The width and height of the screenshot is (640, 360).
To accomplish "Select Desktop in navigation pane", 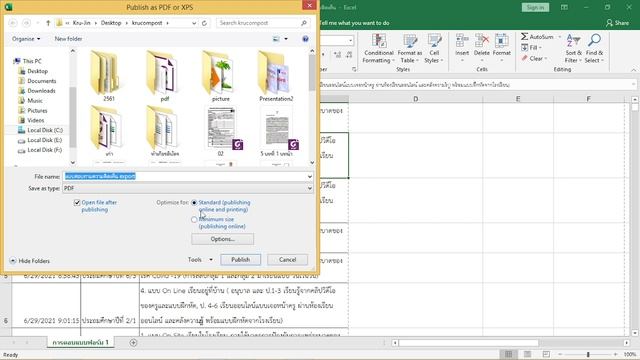I will pos(37,71).
